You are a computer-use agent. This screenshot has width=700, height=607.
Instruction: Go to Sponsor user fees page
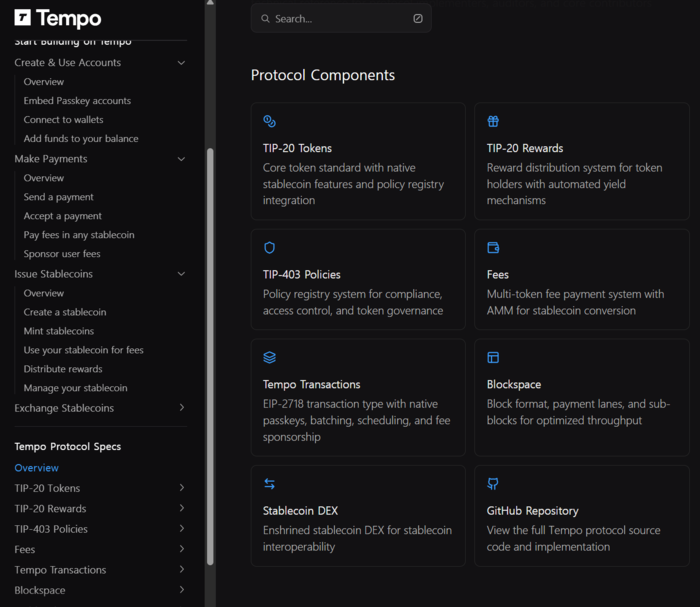[x=62, y=254]
